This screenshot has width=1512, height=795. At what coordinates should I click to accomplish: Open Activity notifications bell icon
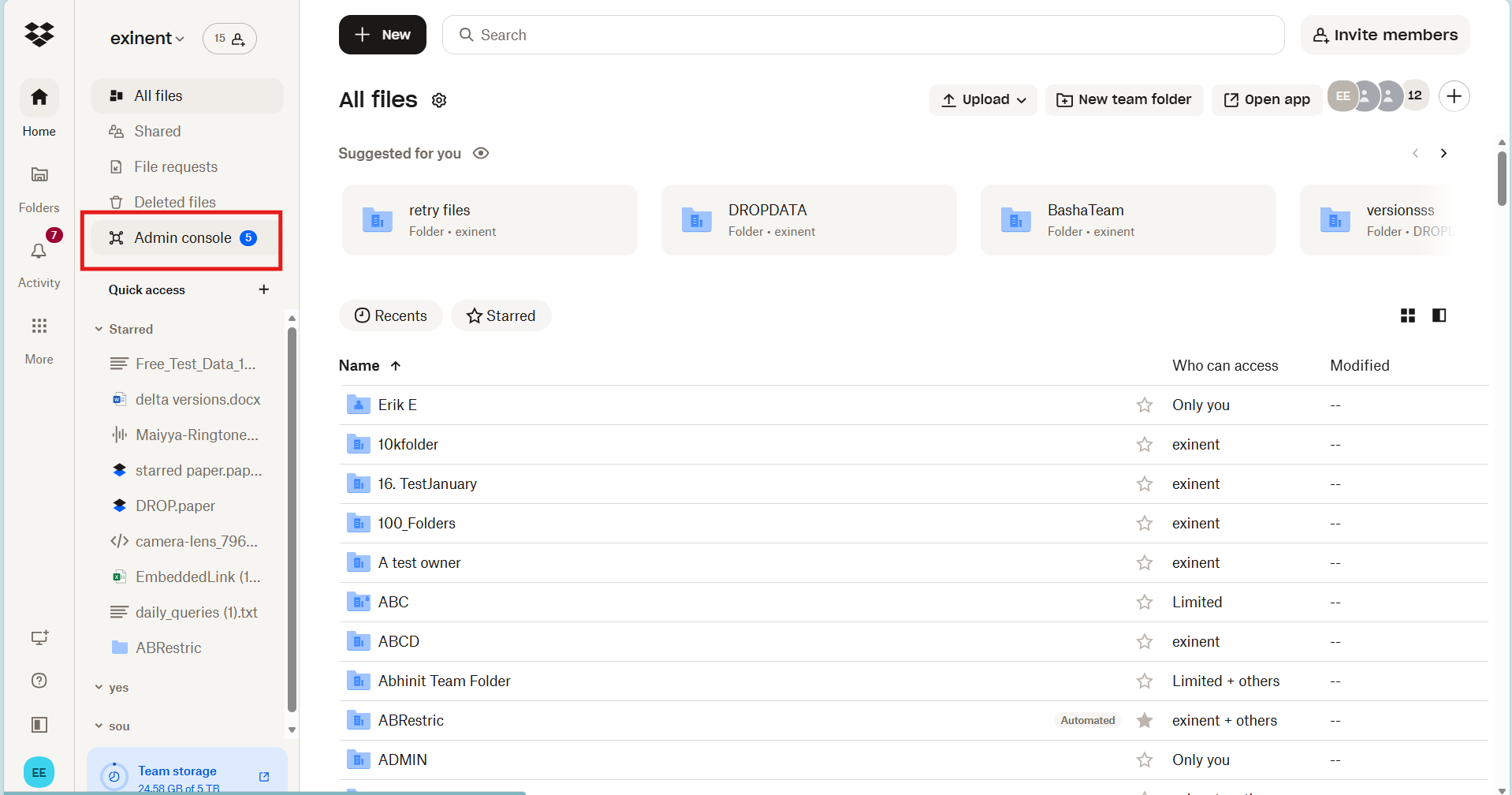(x=38, y=252)
